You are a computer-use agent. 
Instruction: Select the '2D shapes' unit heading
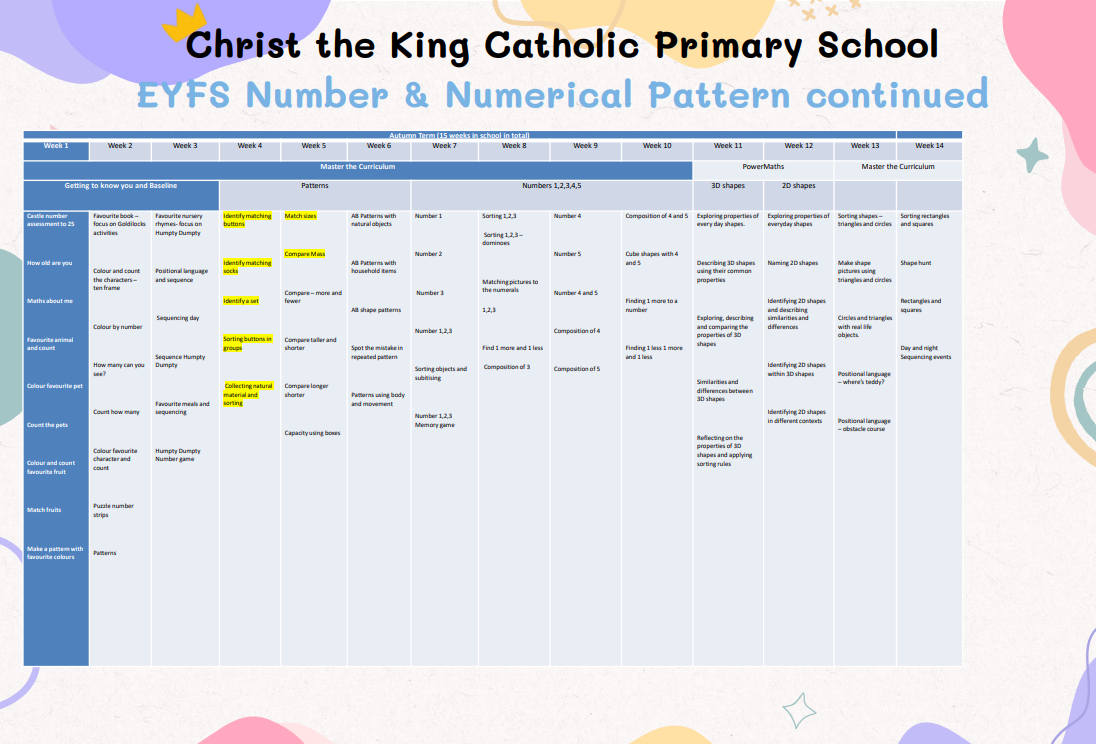click(799, 186)
